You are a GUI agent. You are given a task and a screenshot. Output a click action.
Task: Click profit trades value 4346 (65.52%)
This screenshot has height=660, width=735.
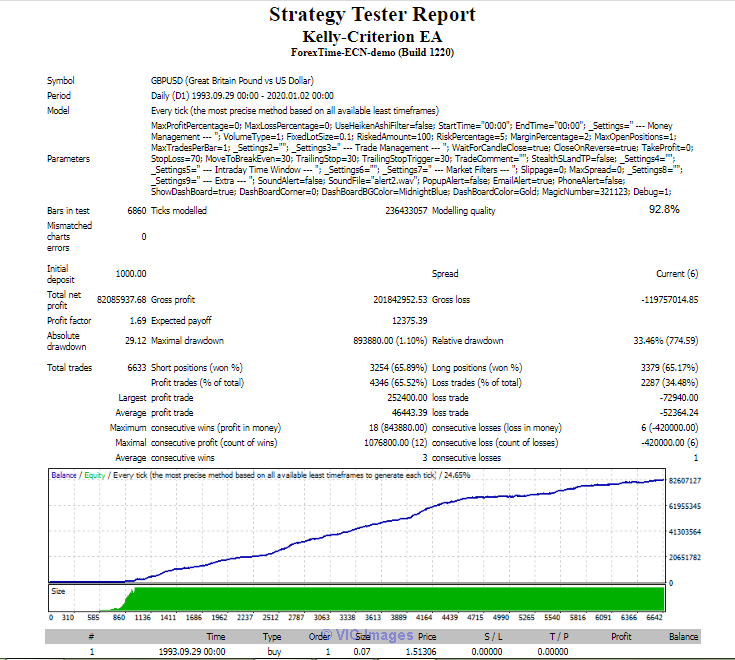(398, 383)
